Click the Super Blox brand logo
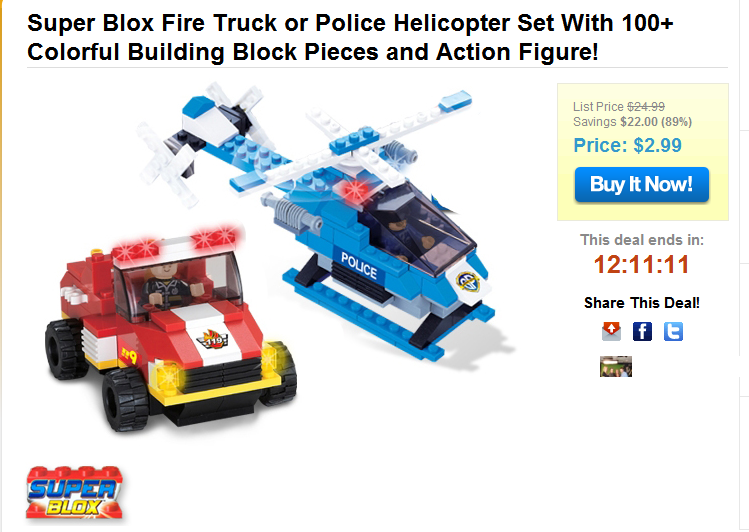The height and width of the screenshot is (532, 749). click(75, 493)
